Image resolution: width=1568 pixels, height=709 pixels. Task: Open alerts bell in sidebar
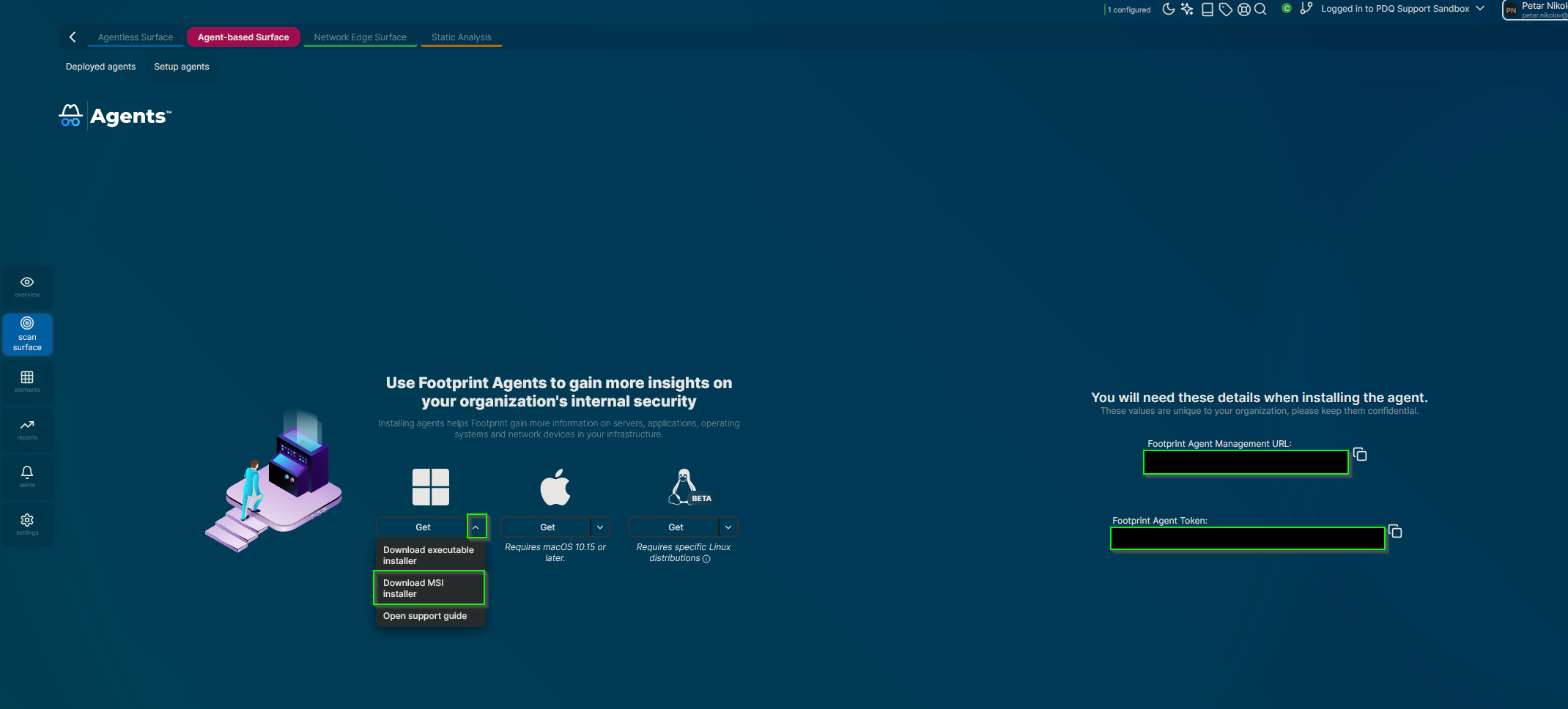pos(27,477)
